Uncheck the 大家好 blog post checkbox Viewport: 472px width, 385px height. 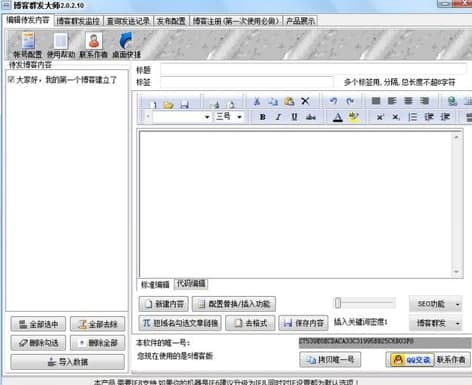(x=11, y=79)
